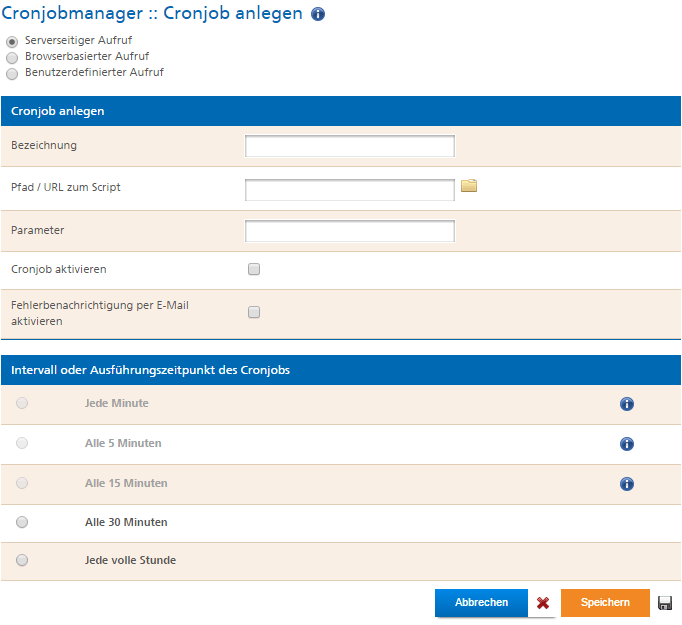Select Benutzerdefinierter Aufruf option
The width and height of the screenshot is (682, 625).
[x=12, y=74]
